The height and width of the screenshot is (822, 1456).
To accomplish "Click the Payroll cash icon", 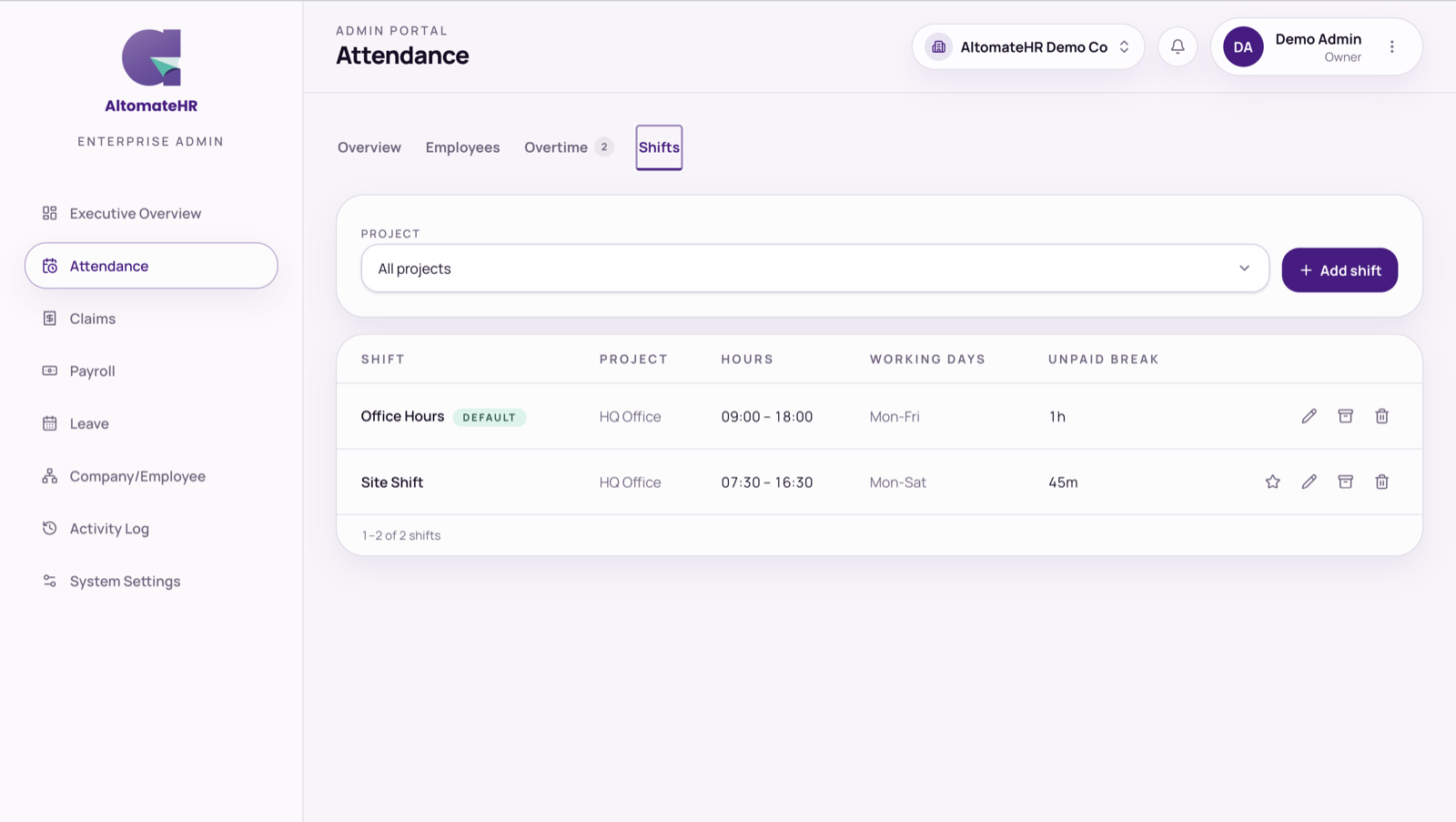I will pyautogui.click(x=50, y=370).
